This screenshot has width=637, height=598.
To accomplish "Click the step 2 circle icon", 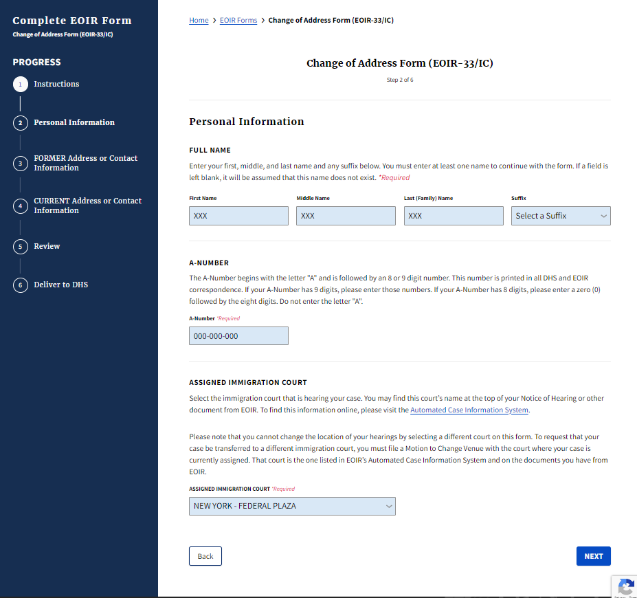I will [19, 123].
